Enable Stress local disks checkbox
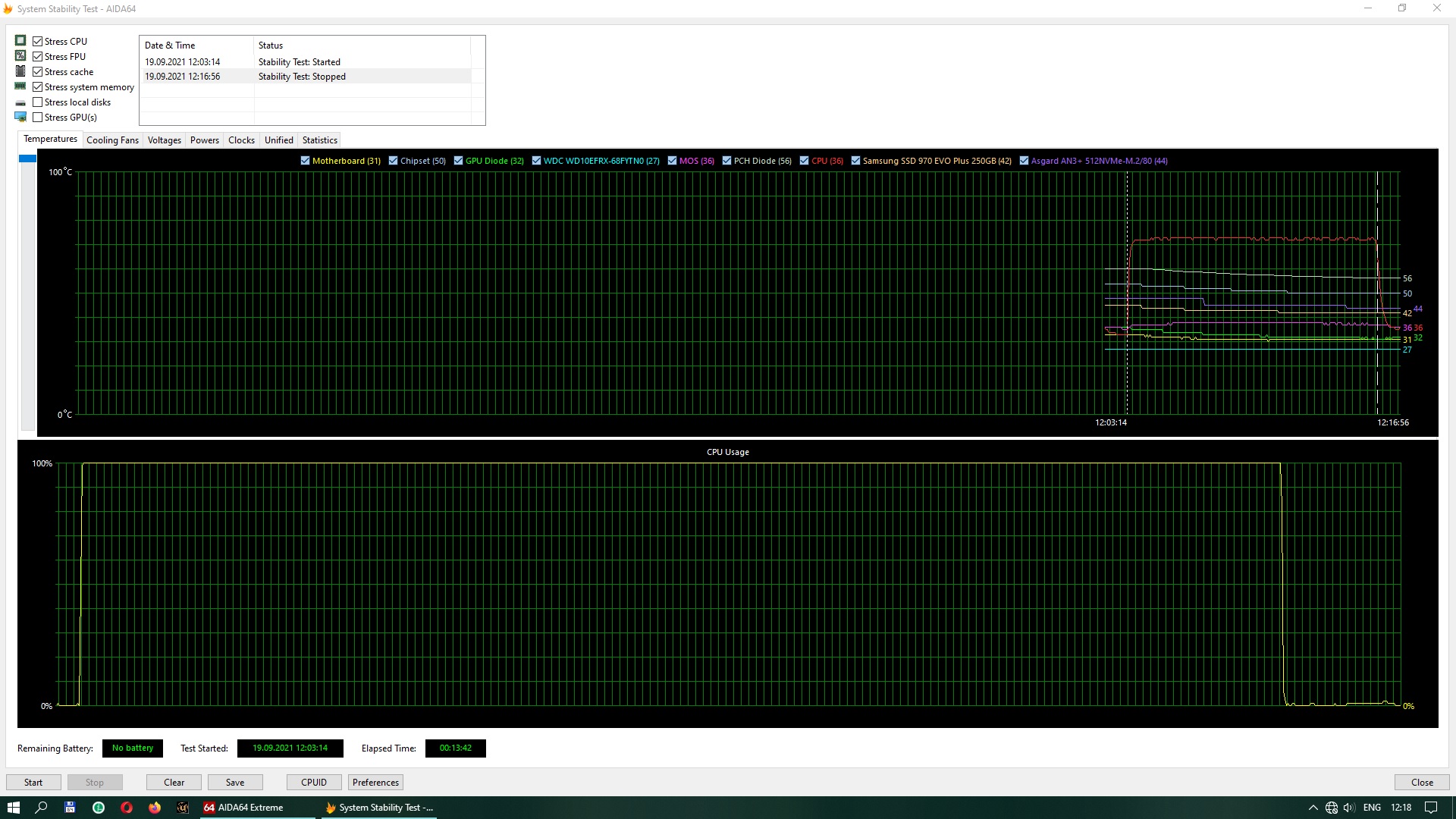Image resolution: width=1456 pixels, height=819 pixels. point(38,102)
